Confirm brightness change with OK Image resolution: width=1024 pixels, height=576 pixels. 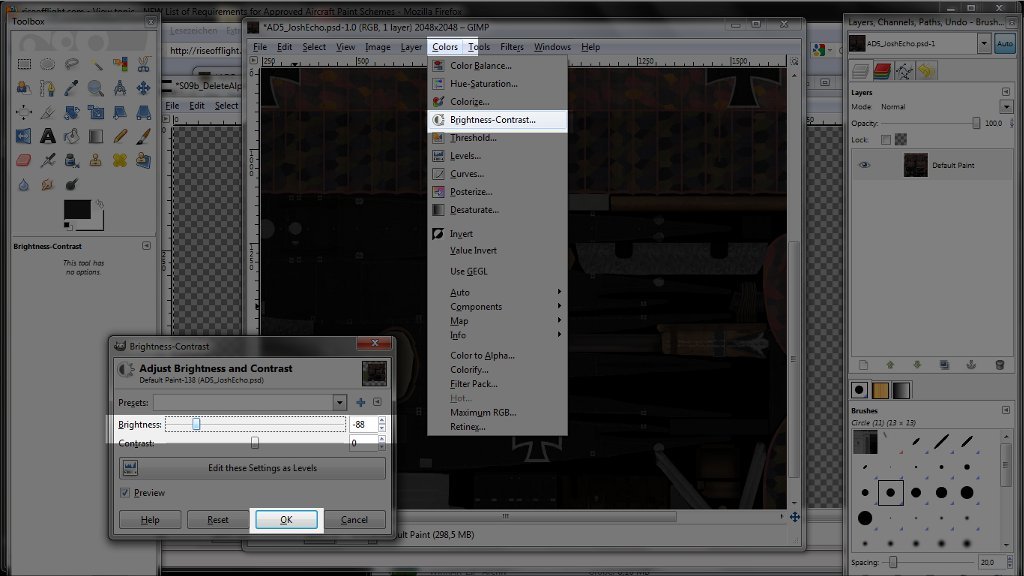286,520
